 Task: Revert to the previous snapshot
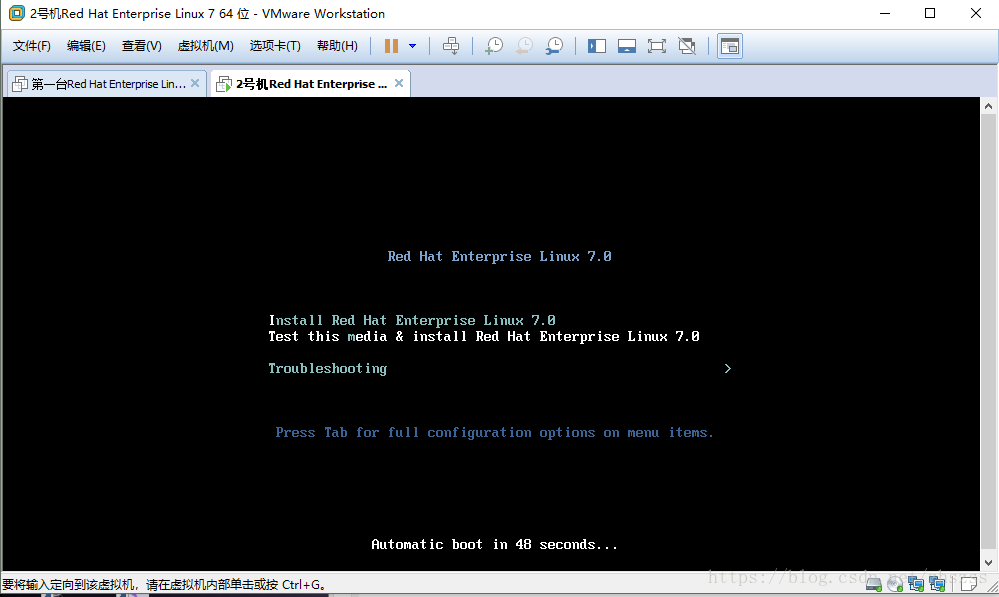(524, 46)
